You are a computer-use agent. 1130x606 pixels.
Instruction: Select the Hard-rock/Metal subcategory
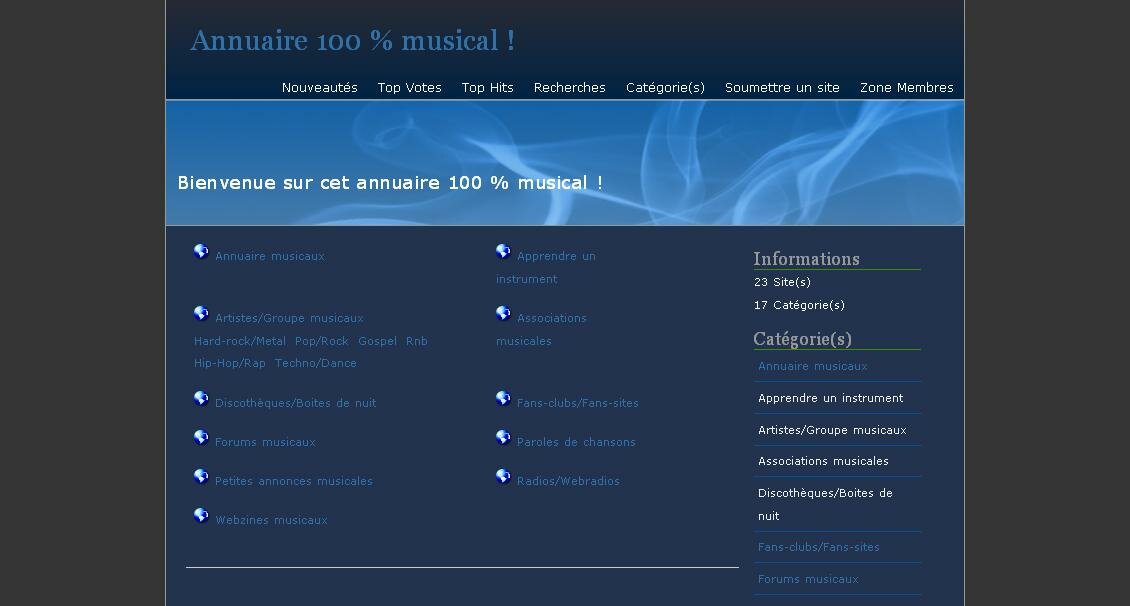239,341
